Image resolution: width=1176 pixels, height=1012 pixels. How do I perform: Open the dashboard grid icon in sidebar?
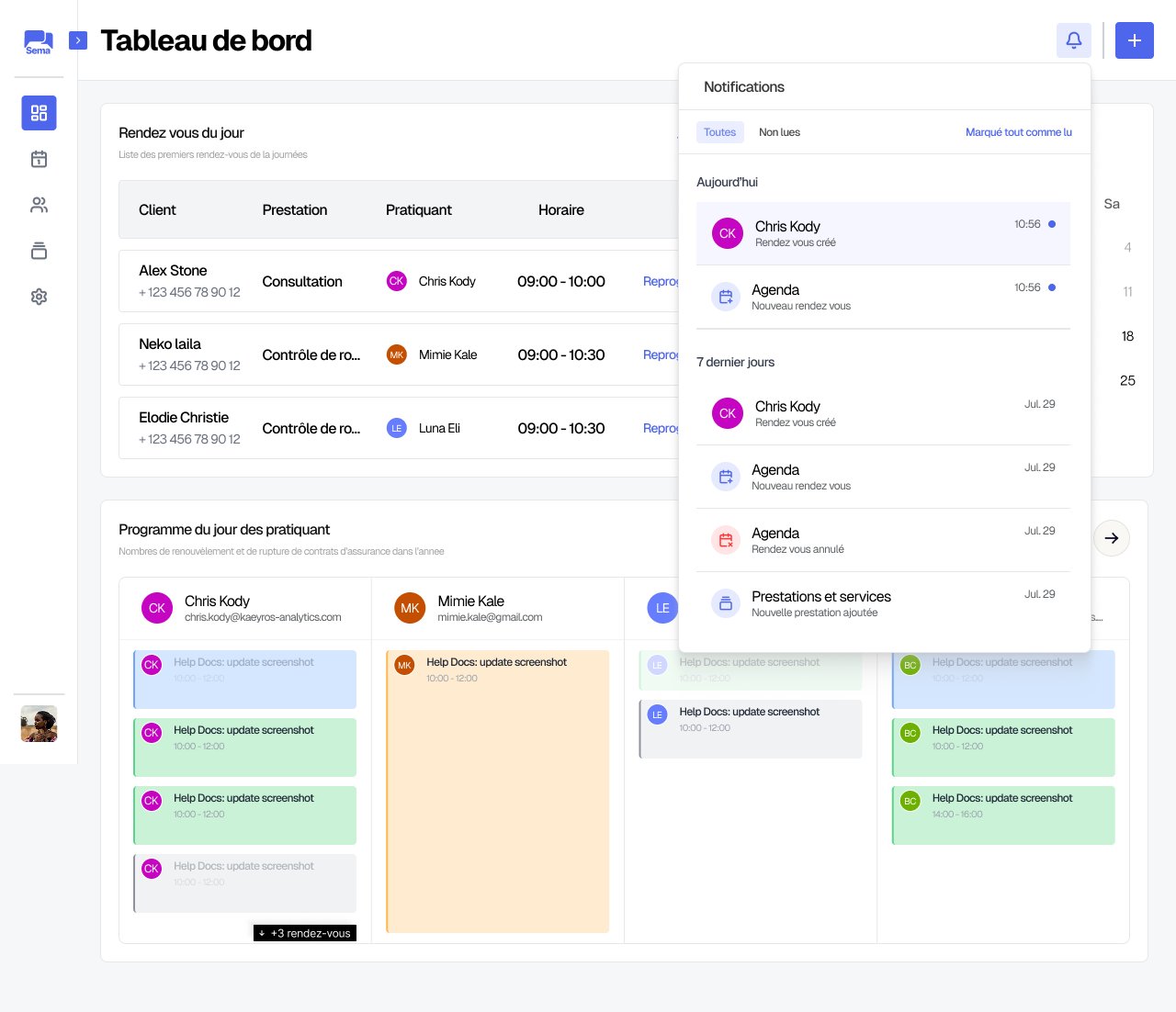click(39, 113)
